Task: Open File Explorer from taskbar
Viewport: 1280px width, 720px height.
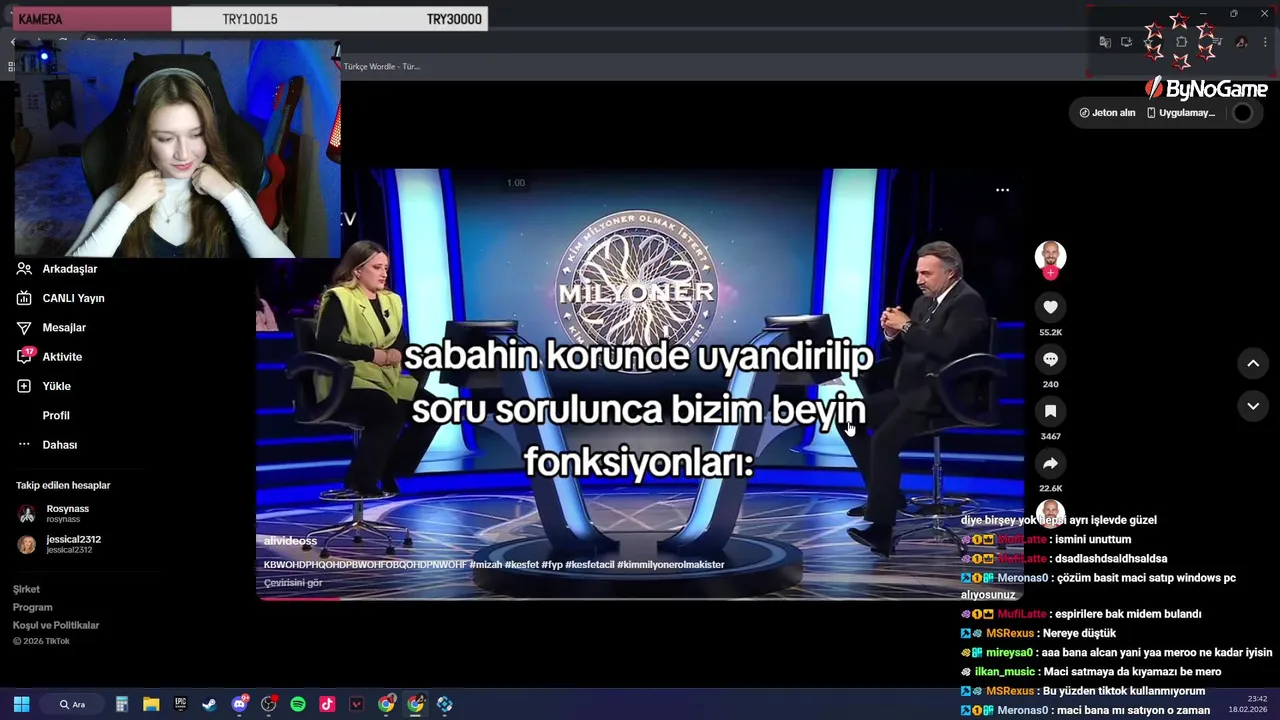Action: click(151, 704)
